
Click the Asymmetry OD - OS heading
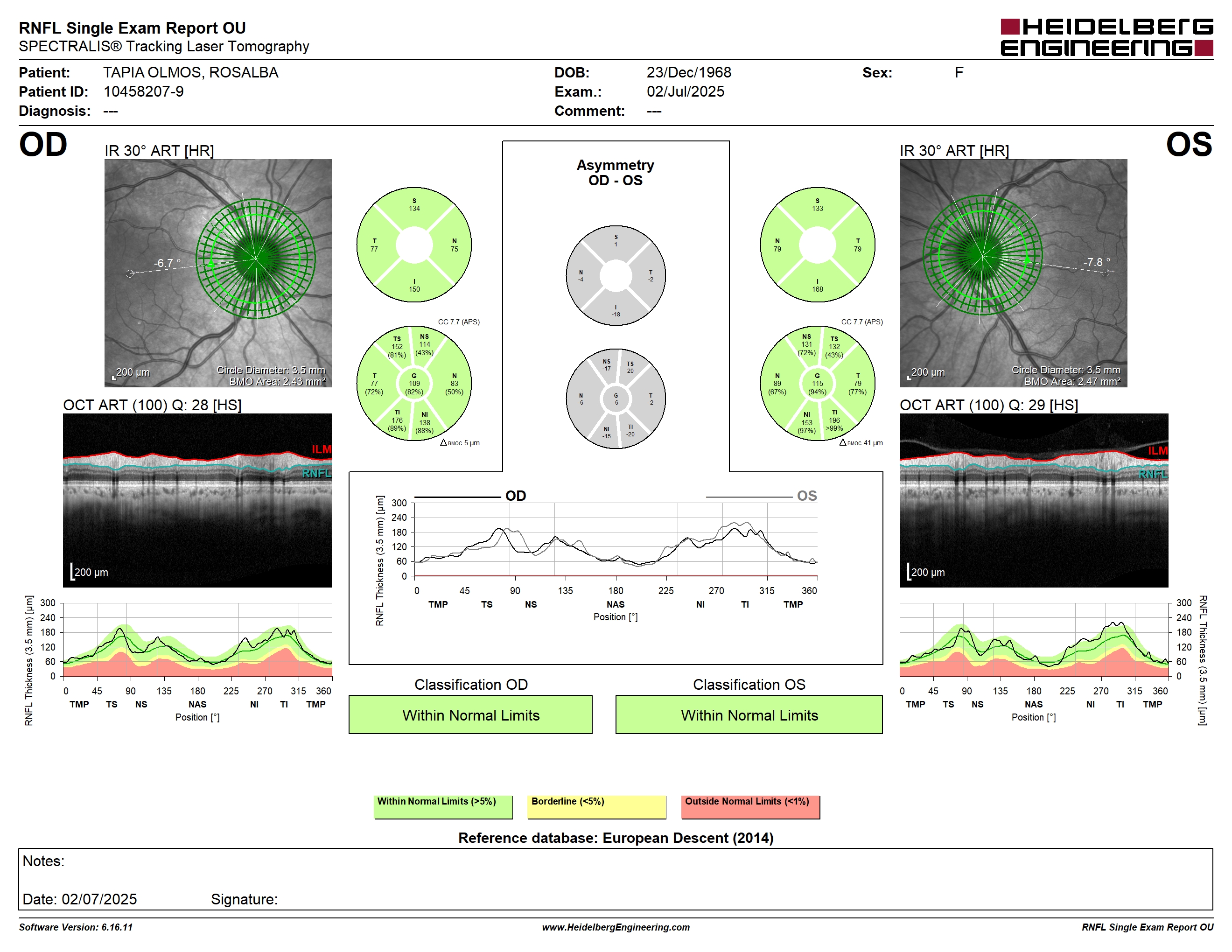pyautogui.click(x=616, y=173)
